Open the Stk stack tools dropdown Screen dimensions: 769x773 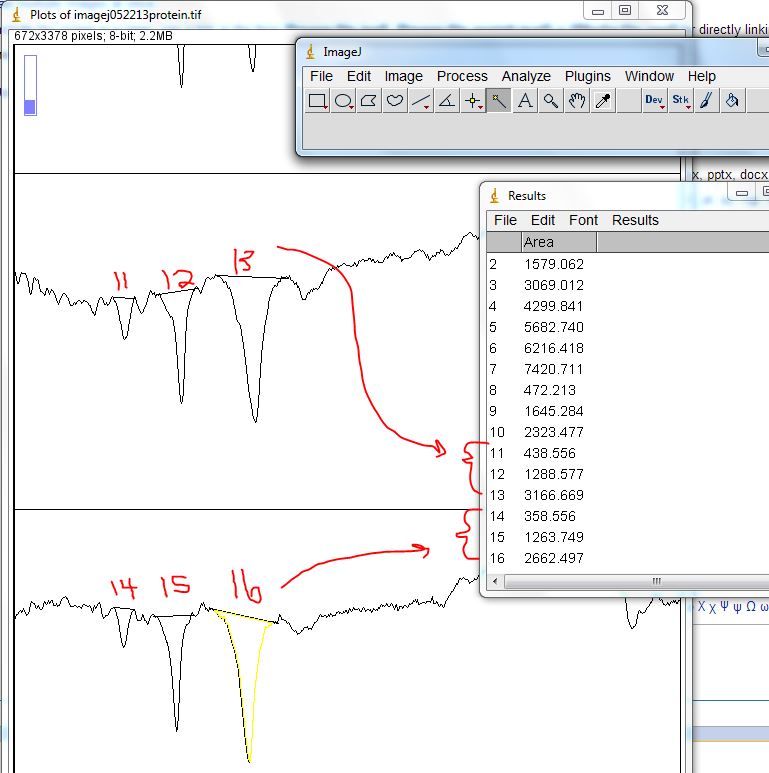(681, 101)
